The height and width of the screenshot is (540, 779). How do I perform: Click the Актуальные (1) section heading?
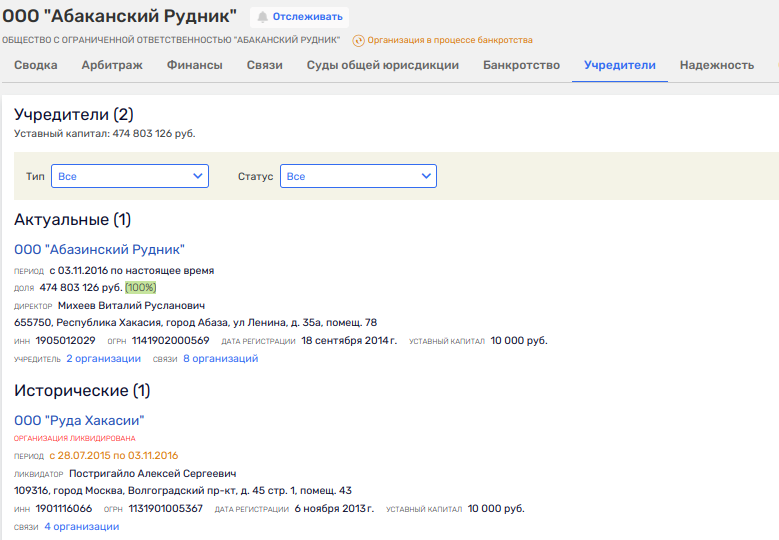[73, 220]
